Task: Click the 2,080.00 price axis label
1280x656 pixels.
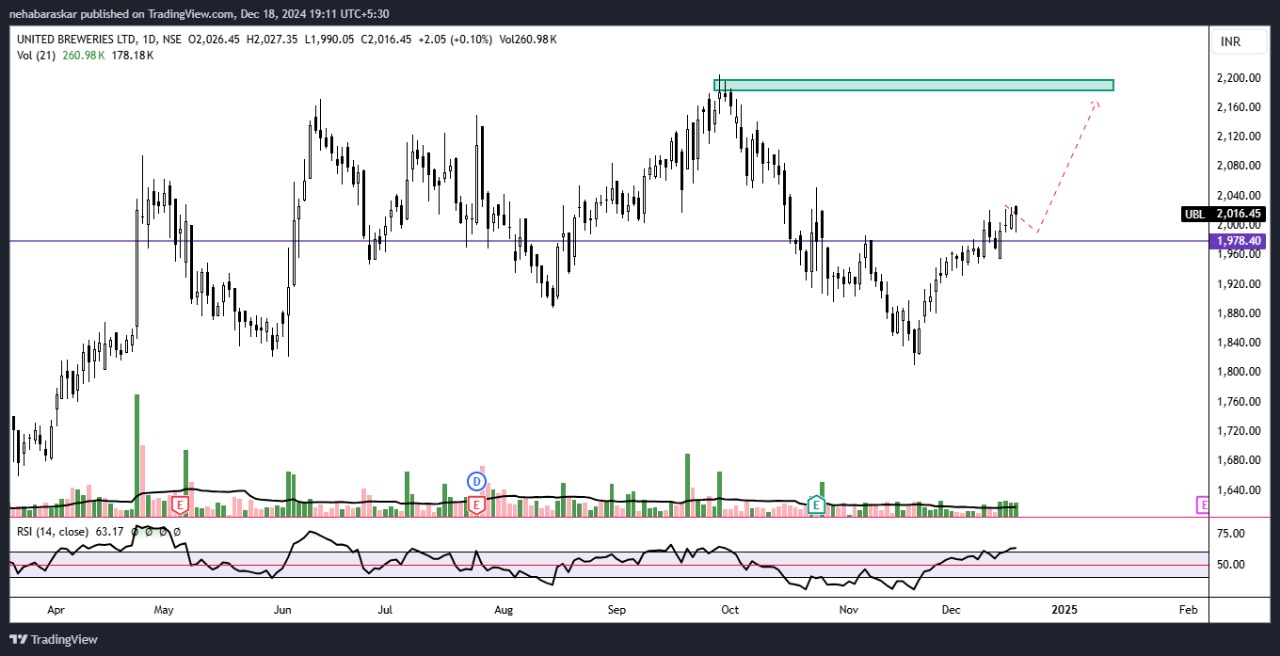Action: 1238,166
